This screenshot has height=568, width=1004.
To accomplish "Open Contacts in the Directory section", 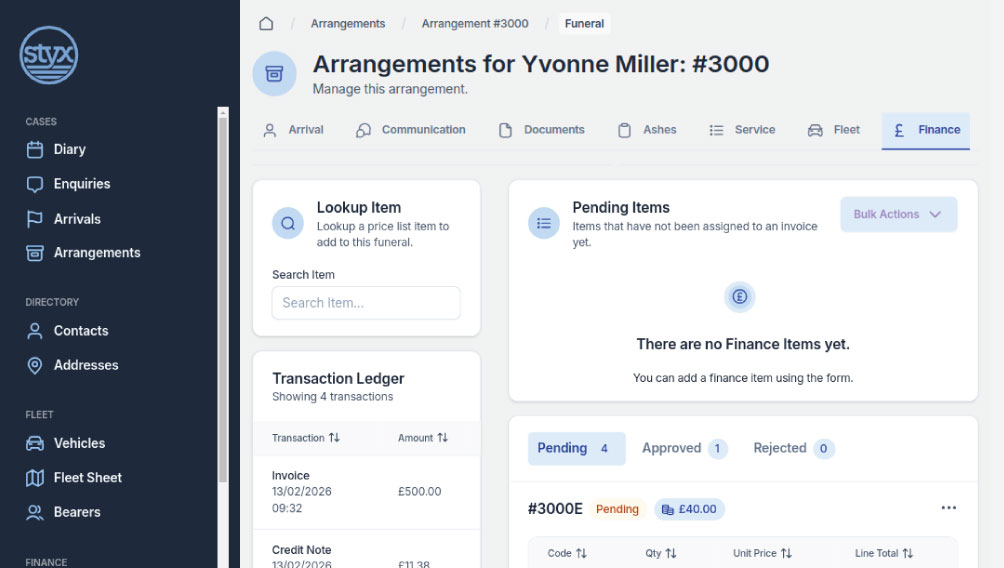I will 80,331.
